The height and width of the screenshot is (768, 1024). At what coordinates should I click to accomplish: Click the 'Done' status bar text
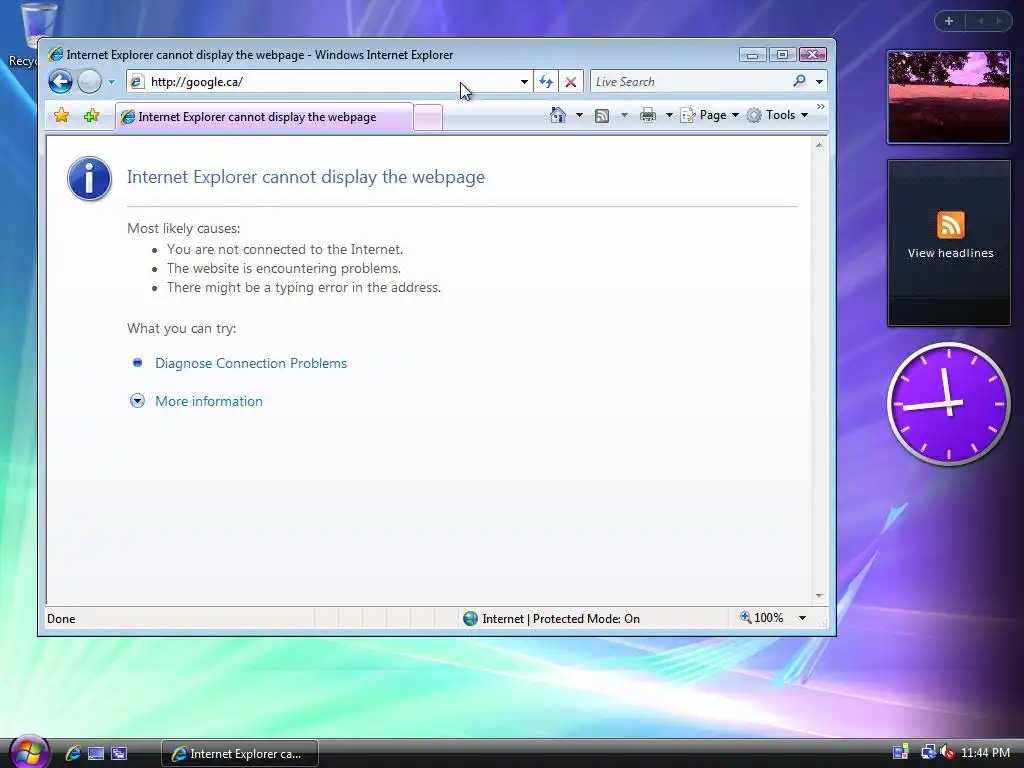(61, 618)
